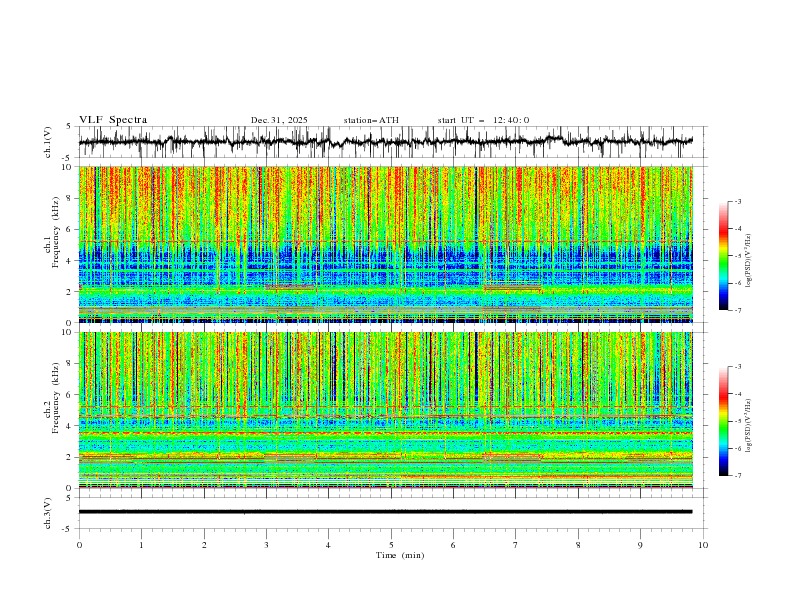Screen dimensions: 792x612
Task: Click the 'ch.1(V)' waveform axis label
Action: (48, 142)
